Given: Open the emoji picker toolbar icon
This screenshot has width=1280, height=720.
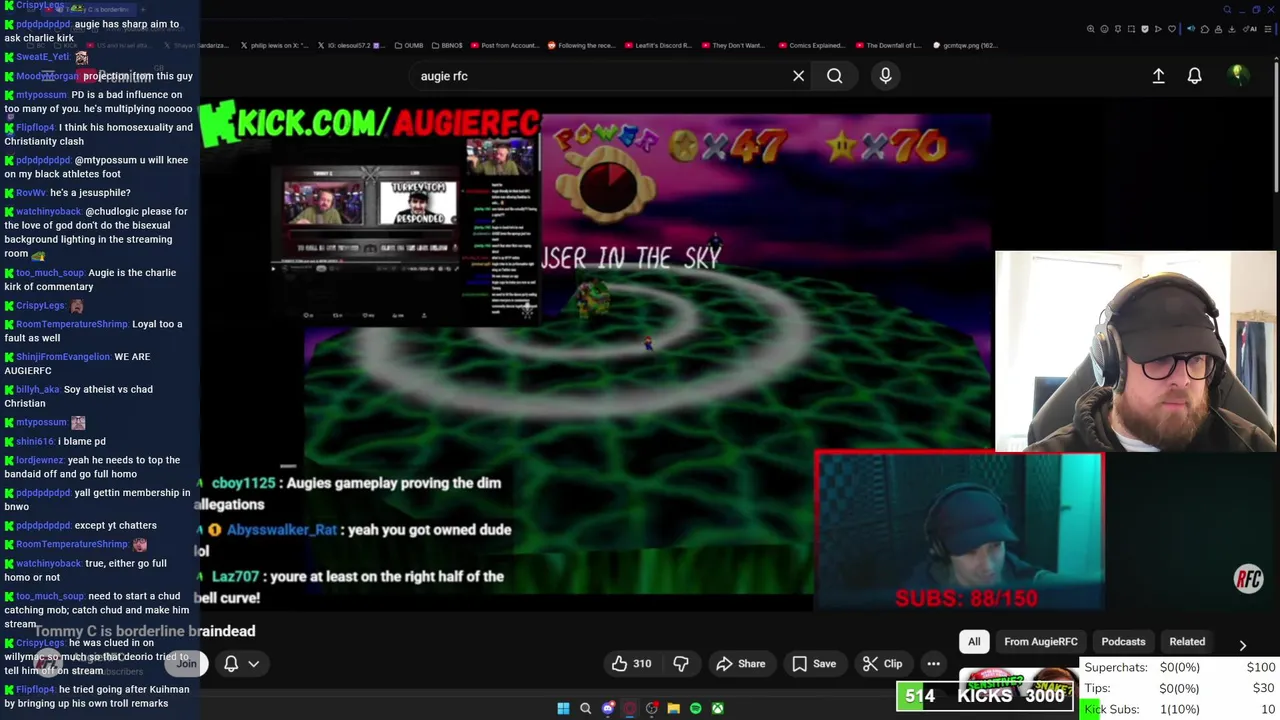Looking at the screenshot, I should 1104,29.
